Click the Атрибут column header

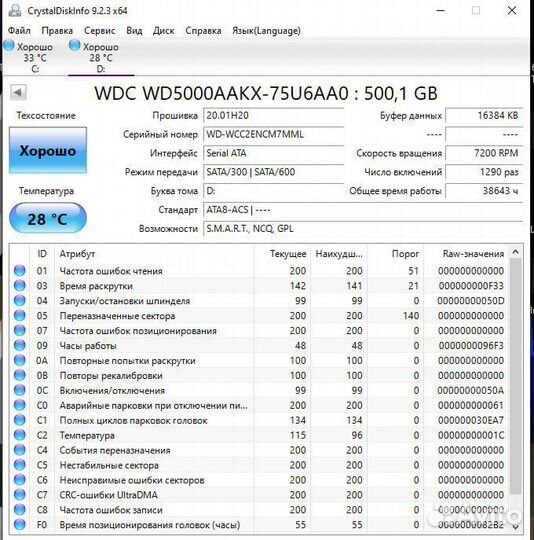pos(154,254)
